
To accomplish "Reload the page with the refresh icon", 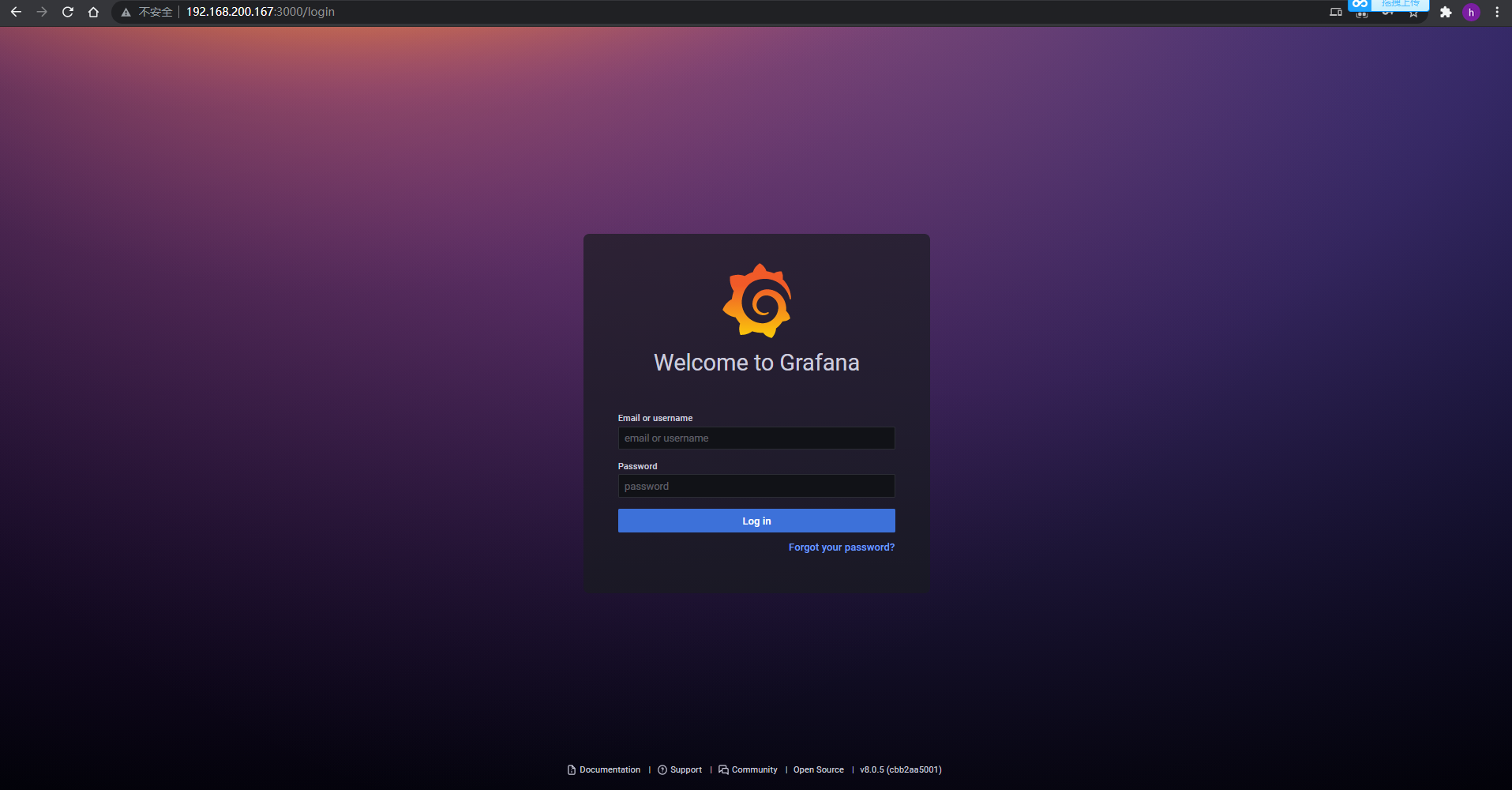I will pyautogui.click(x=68, y=12).
